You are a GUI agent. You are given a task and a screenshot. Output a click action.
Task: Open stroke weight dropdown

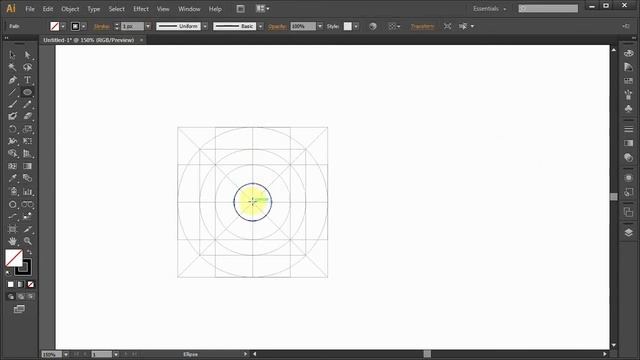(148, 26)
